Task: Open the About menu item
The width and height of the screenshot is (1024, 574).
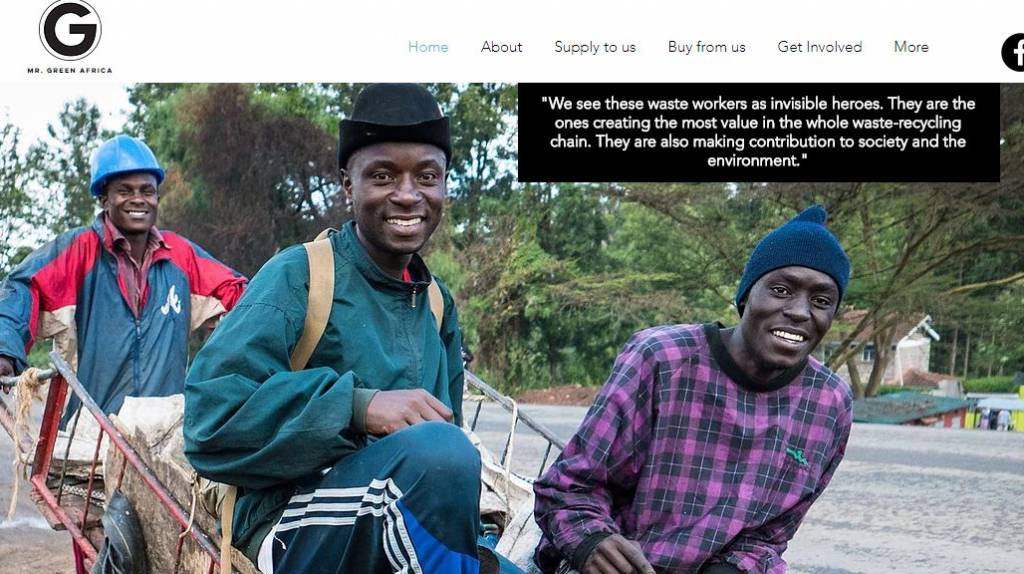Action: (x=502, y=47)
